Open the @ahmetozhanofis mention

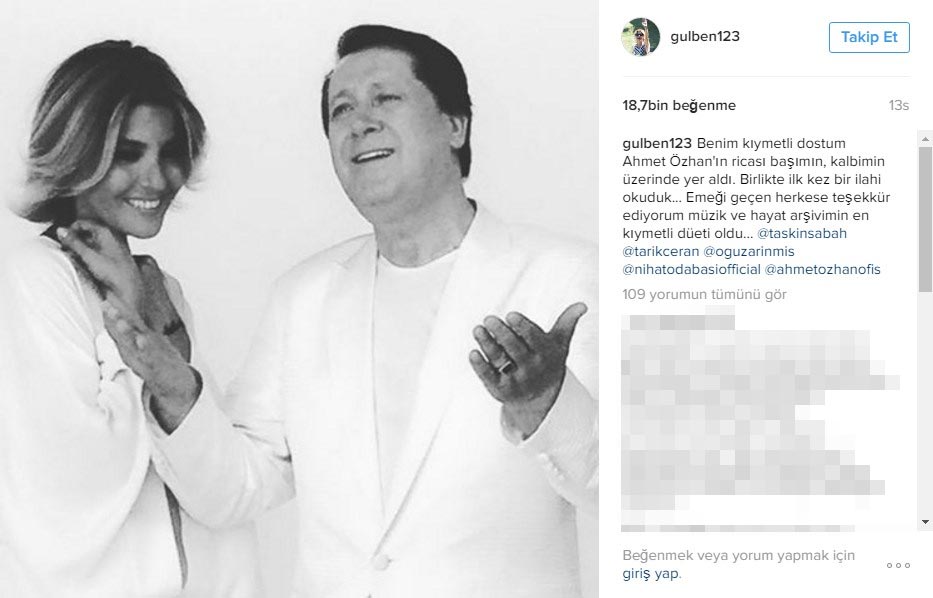[x=822, y=269]
